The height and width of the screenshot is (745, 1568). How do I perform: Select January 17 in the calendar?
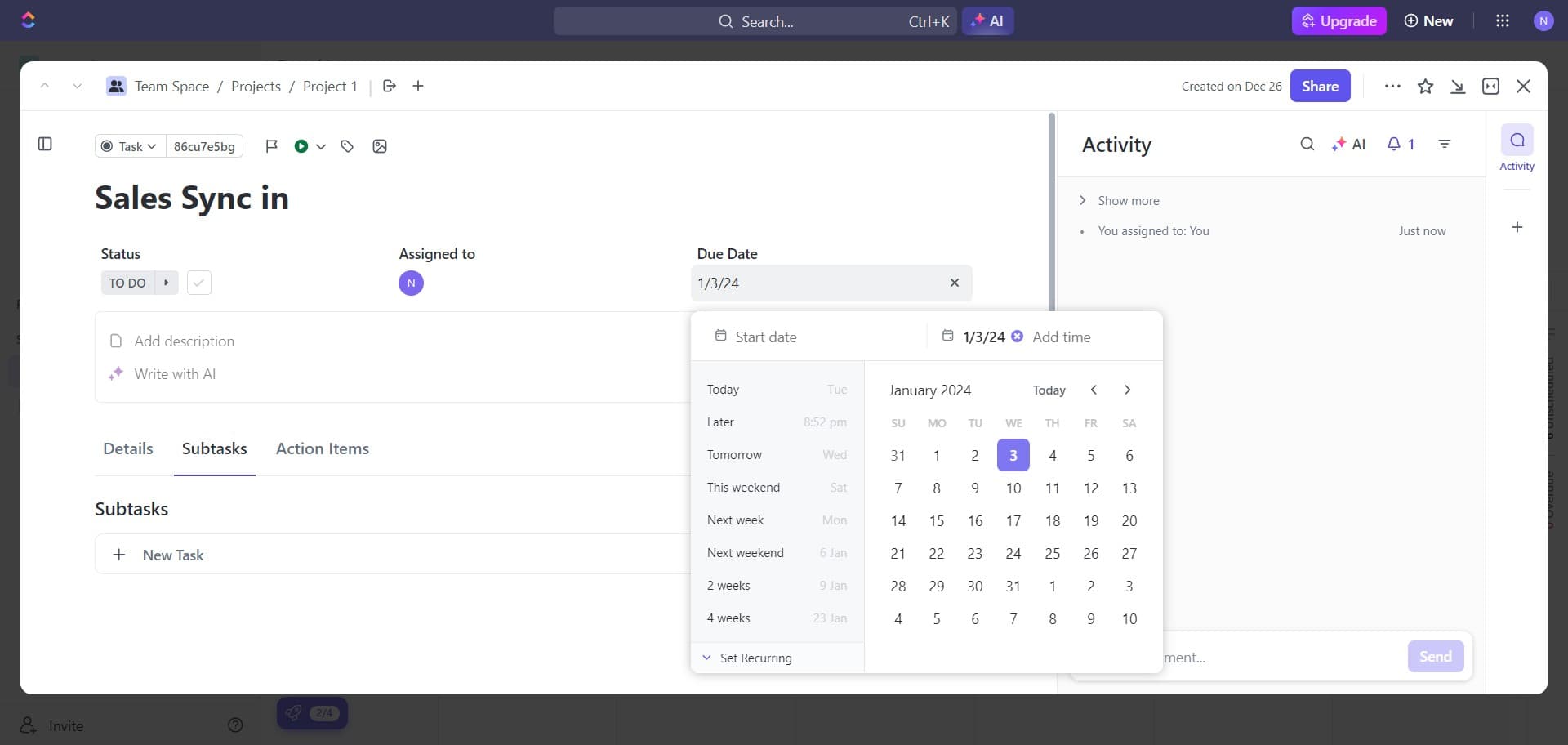coord(1013,521)
